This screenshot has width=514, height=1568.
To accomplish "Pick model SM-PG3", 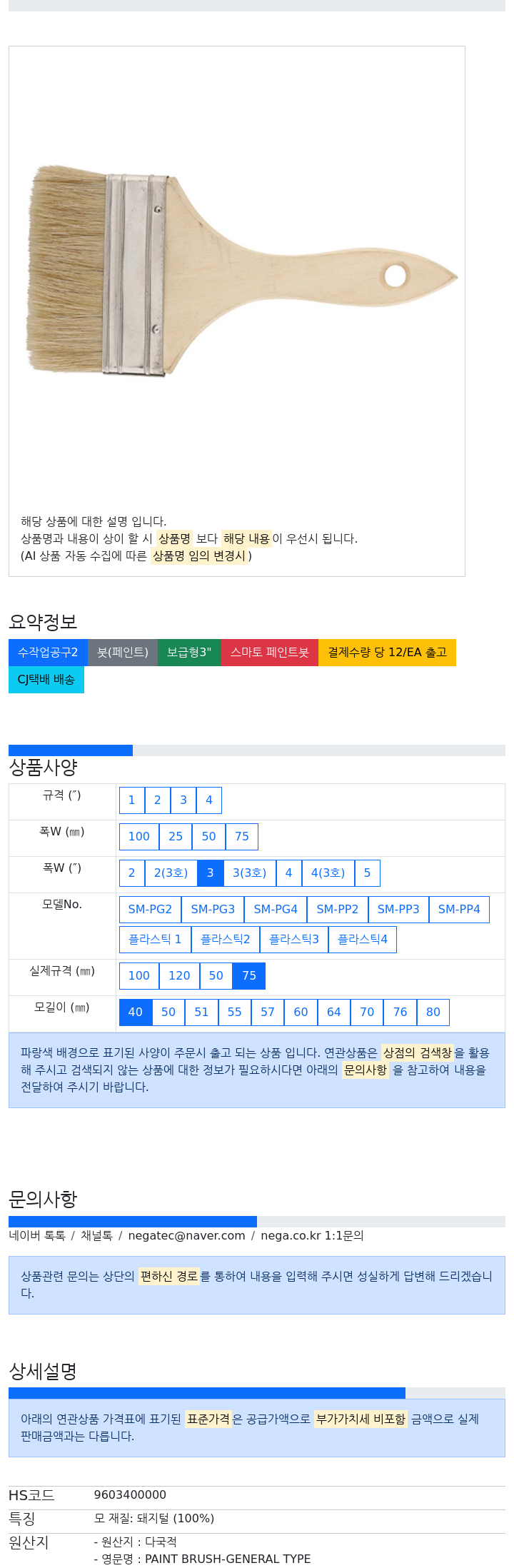I will point(213,910).
